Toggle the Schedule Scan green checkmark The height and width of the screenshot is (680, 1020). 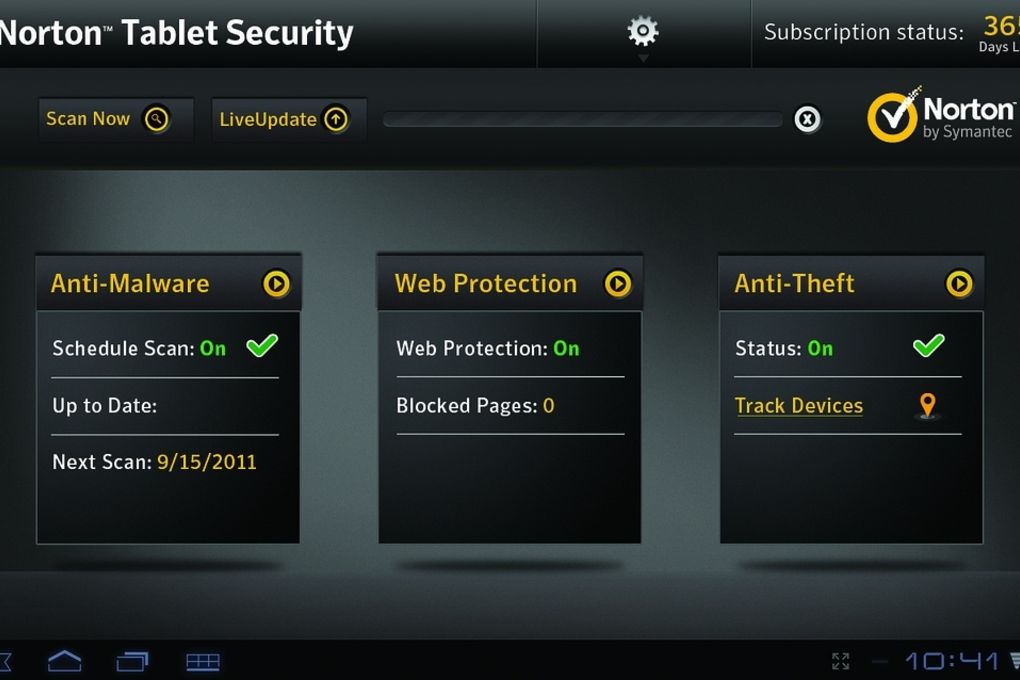[x=262, y=346]
